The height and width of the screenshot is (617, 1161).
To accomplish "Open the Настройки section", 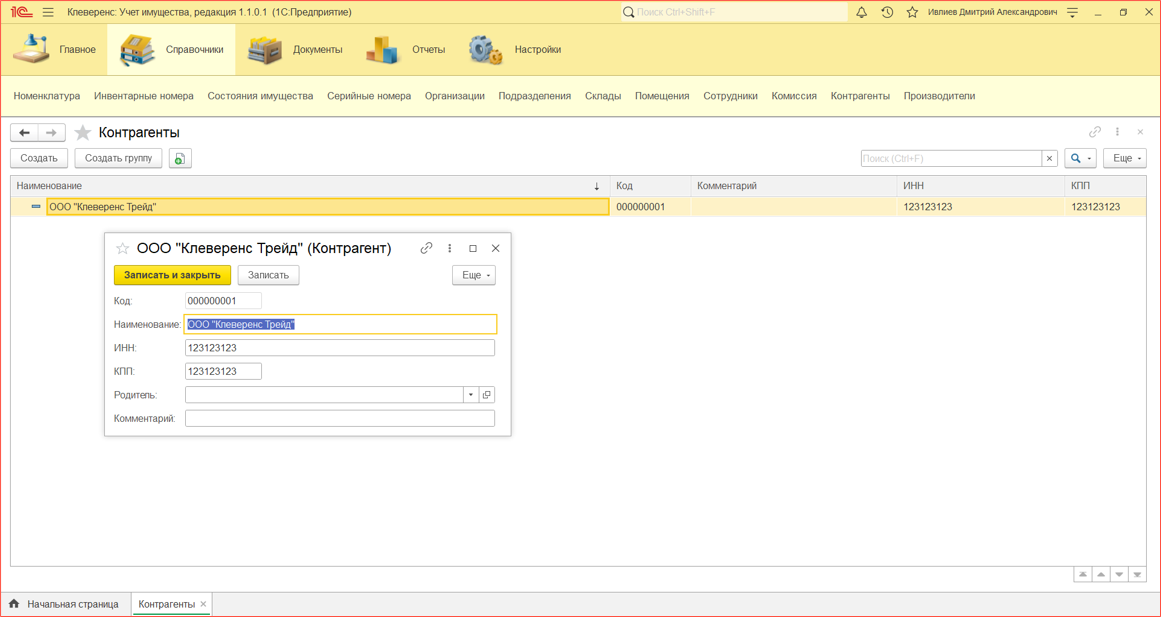I will pyautogui.click(x=515, y=50).
